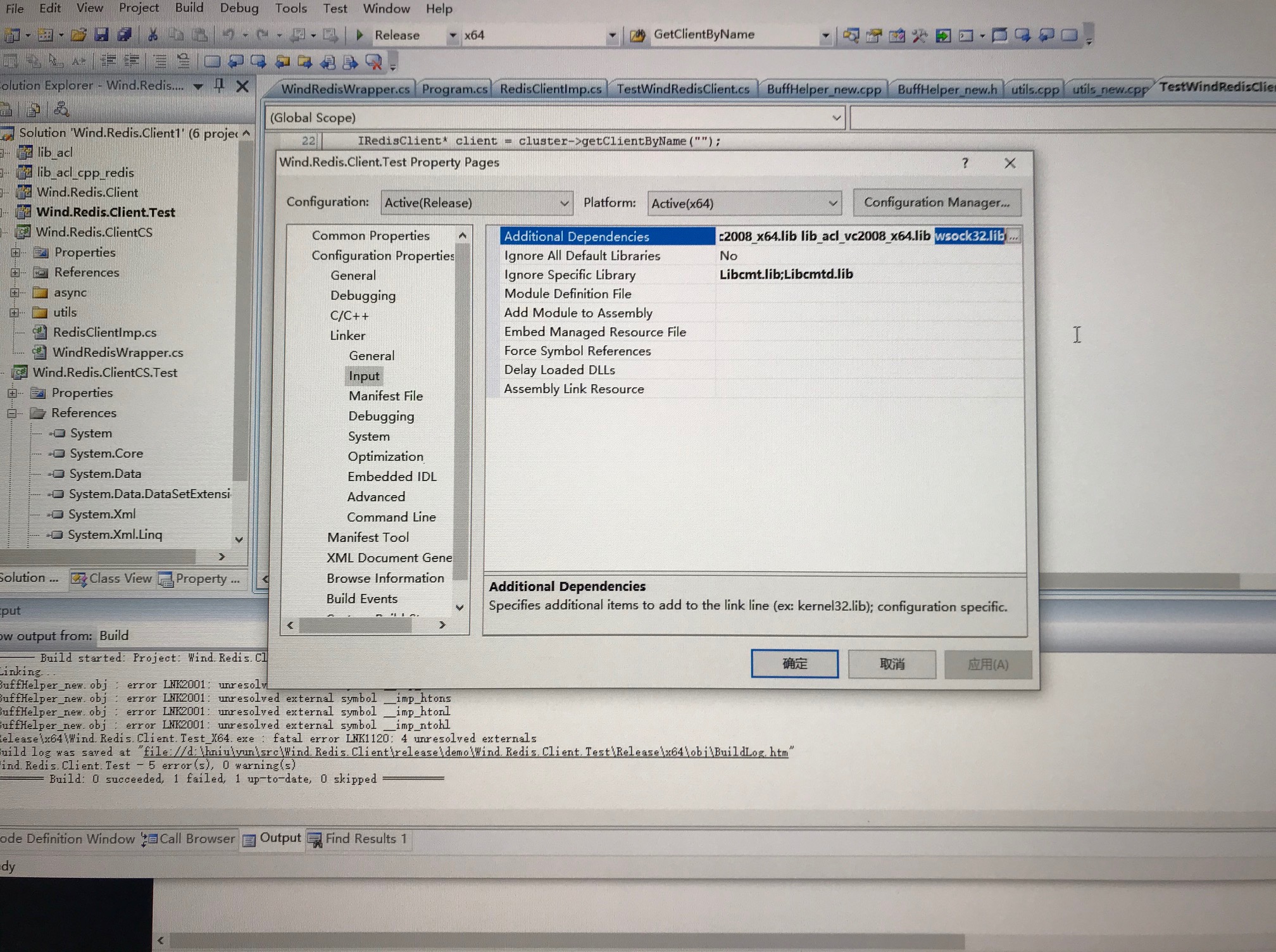Select the Input node under Linker
The image size is (1276, 952).
click(364, 376)
